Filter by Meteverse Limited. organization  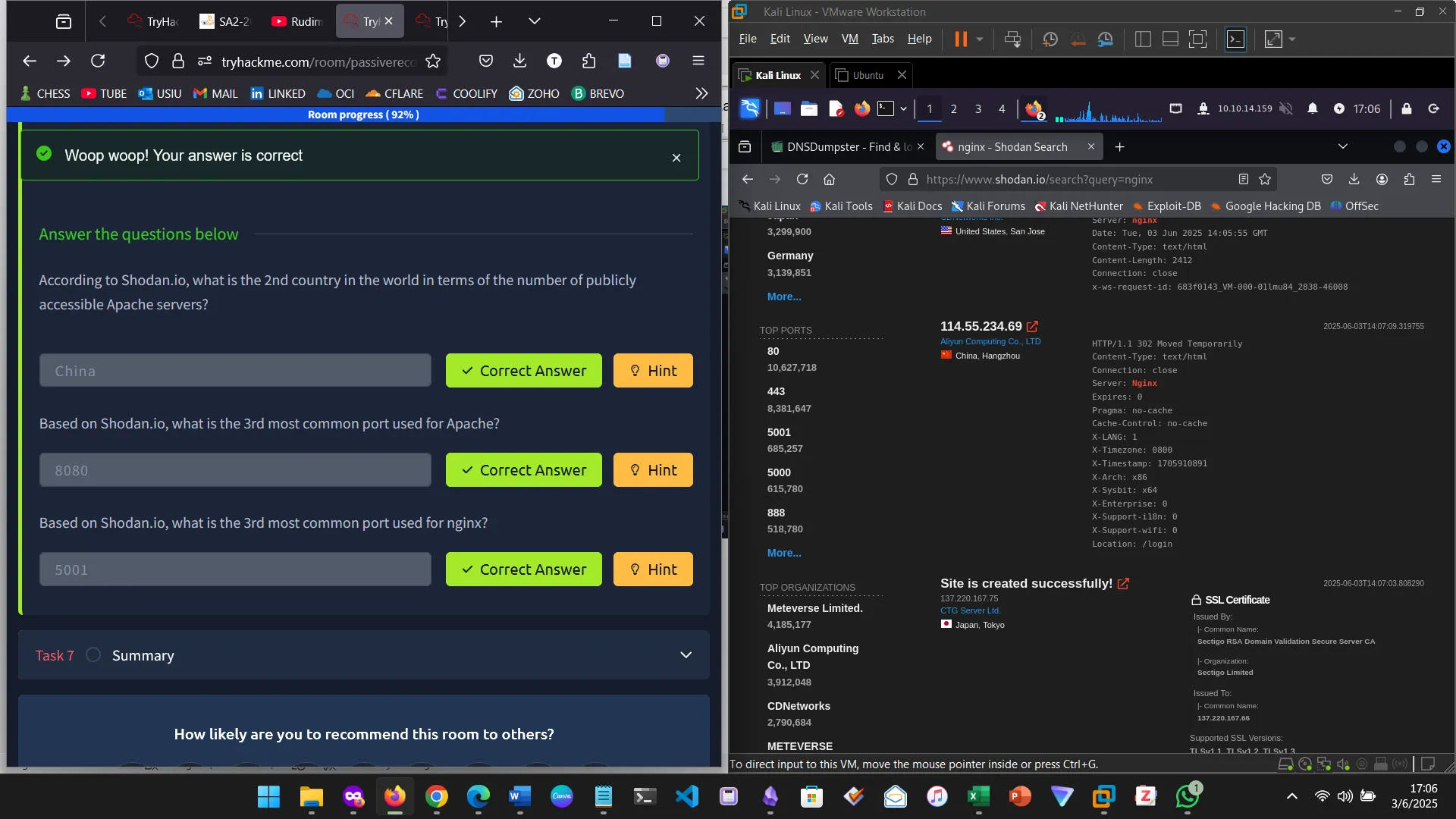(814, 608)
